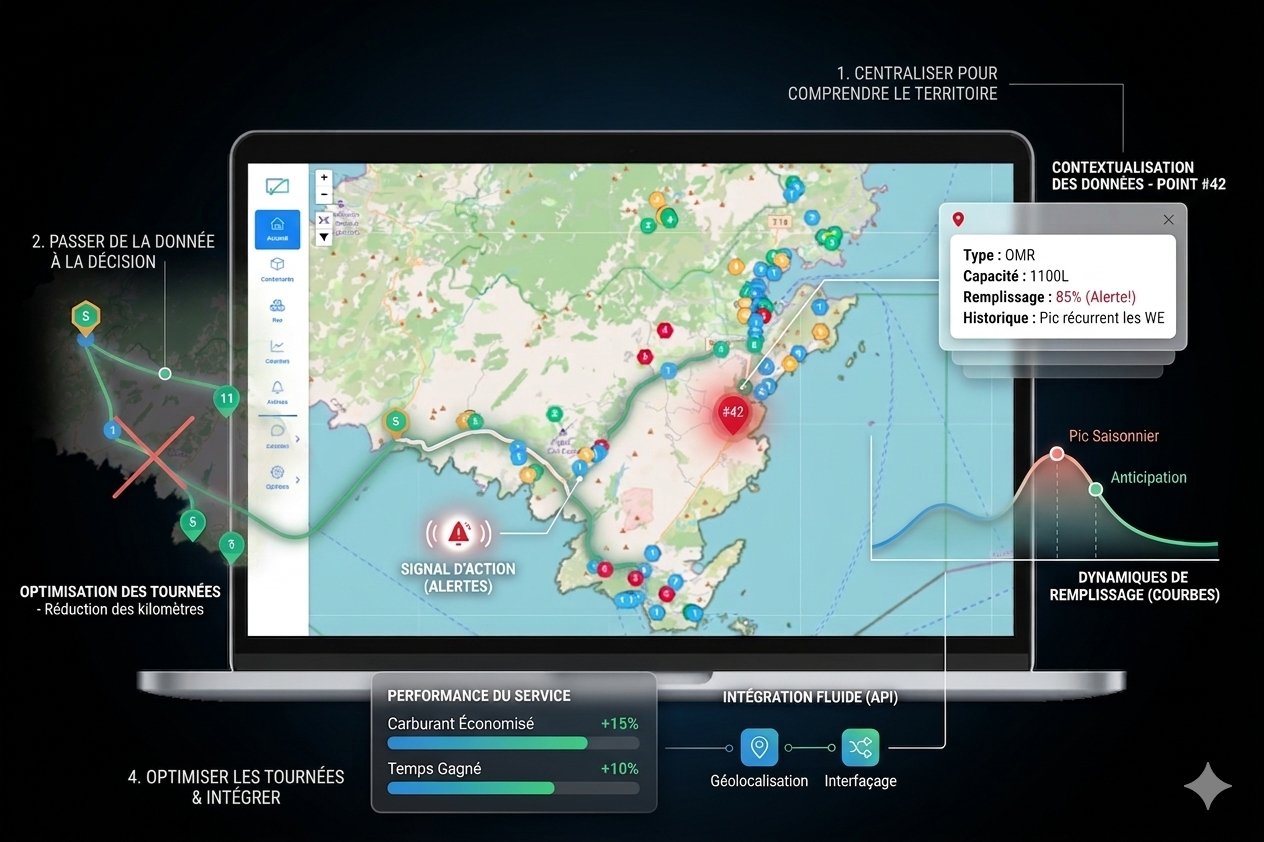Expand the gear Options sidebar chevron
1264x842 pixels.
click(x=297, y=479)
